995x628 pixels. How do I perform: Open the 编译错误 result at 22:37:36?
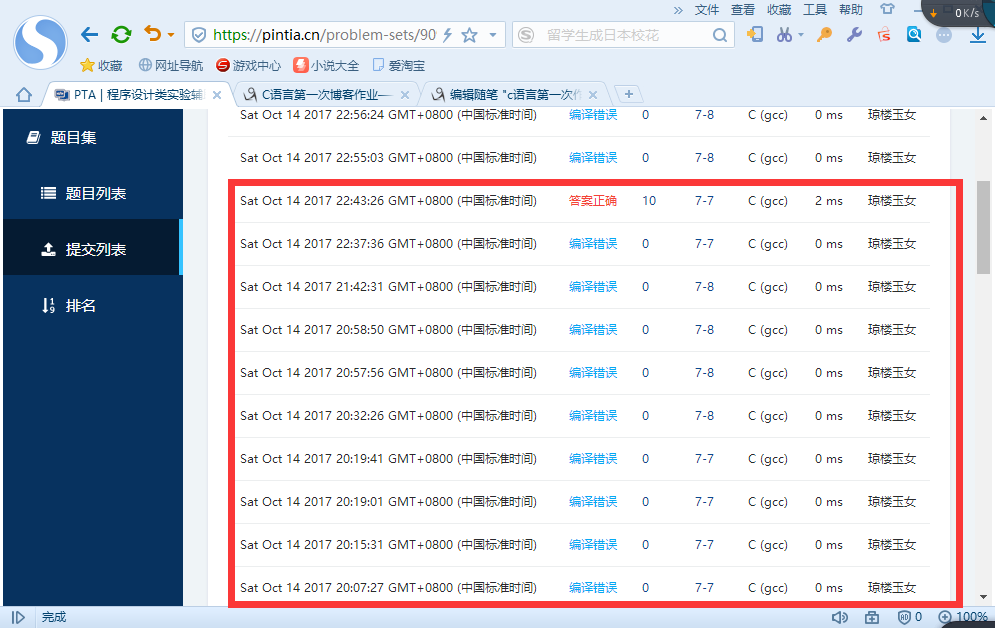coord(593,244)
